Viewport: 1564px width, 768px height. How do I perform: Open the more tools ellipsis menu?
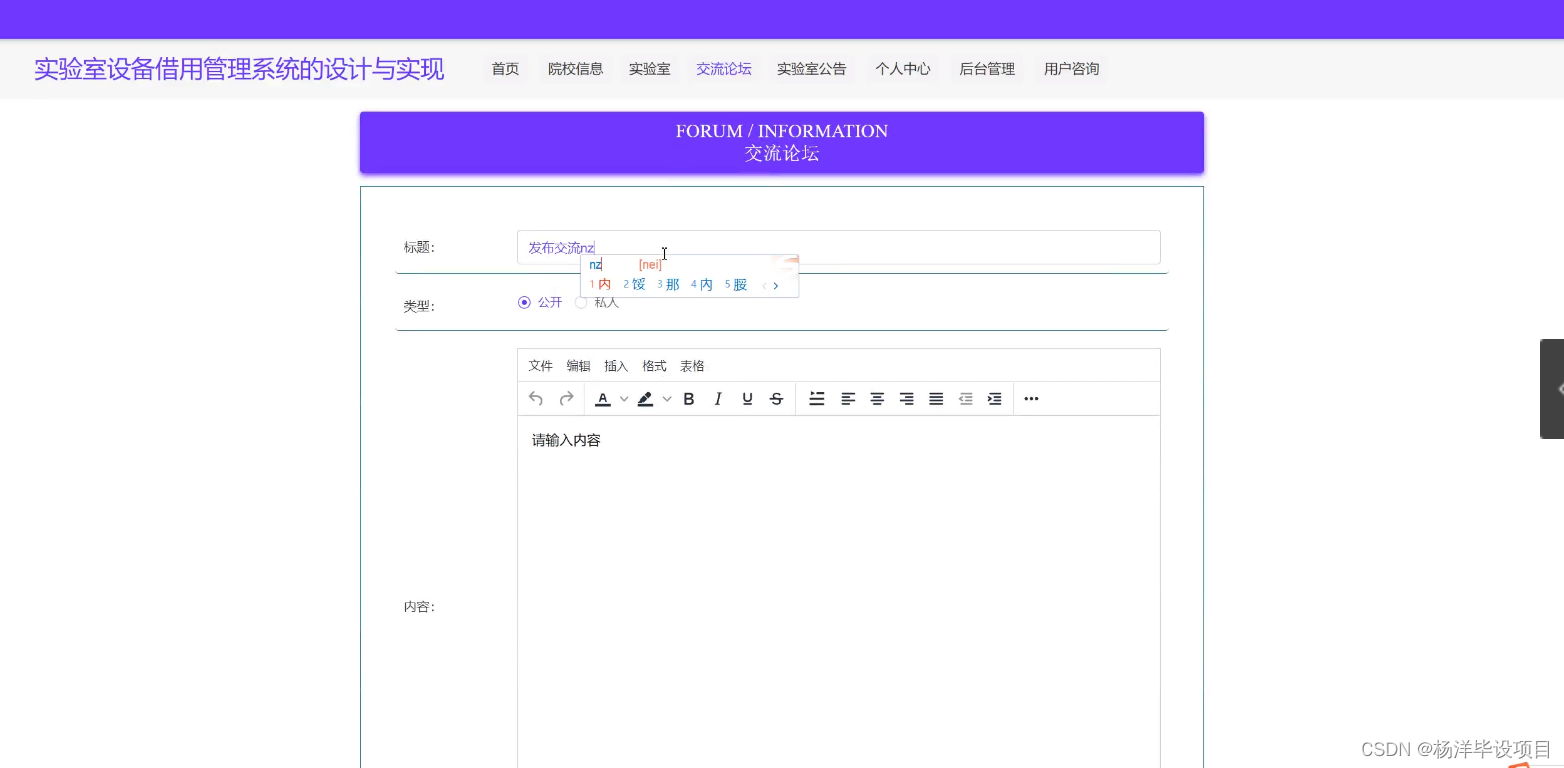coord(1031,398)
